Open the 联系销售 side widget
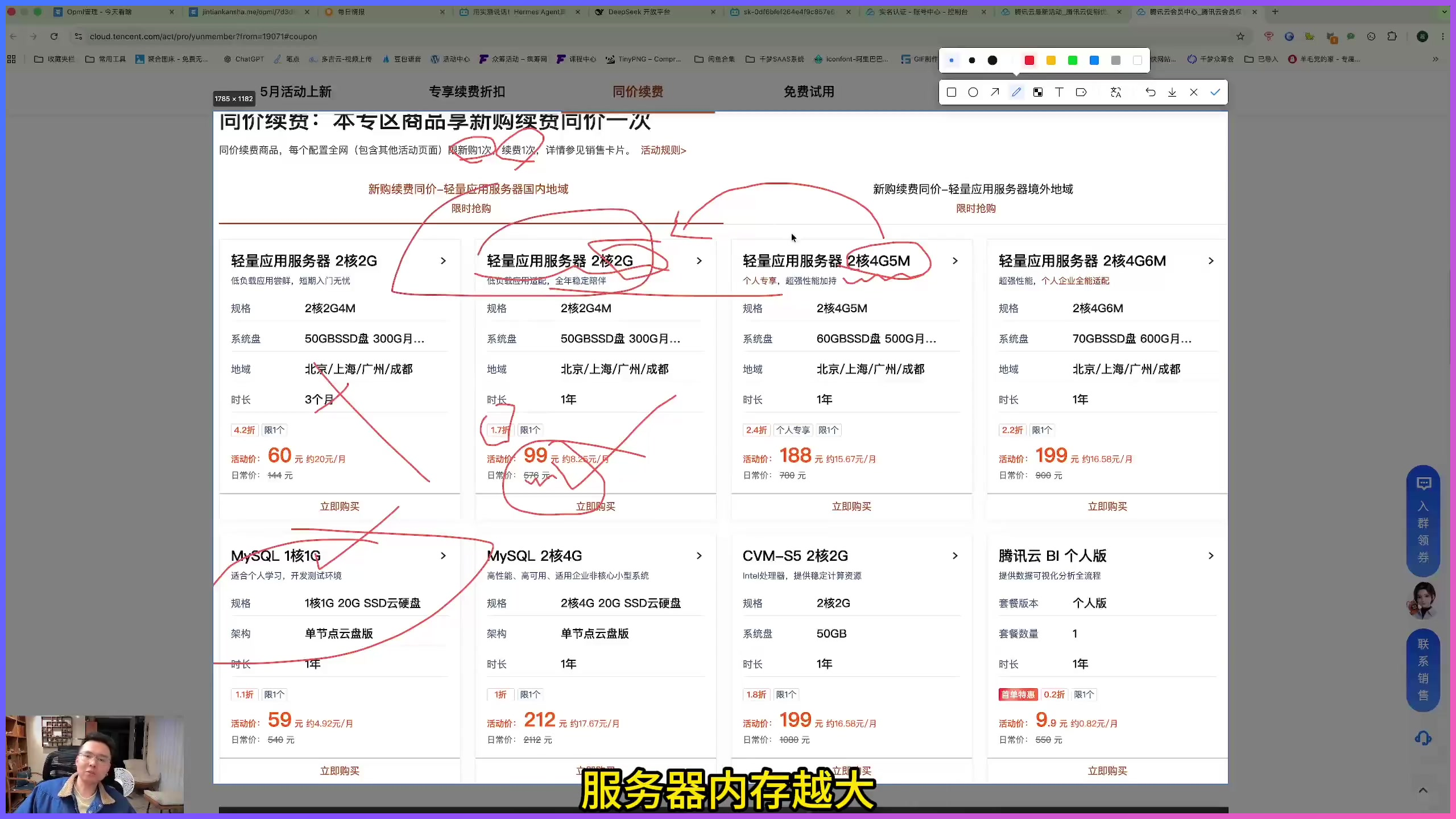This screenshot has height=819, width=1456. [x=1423, y=670]
